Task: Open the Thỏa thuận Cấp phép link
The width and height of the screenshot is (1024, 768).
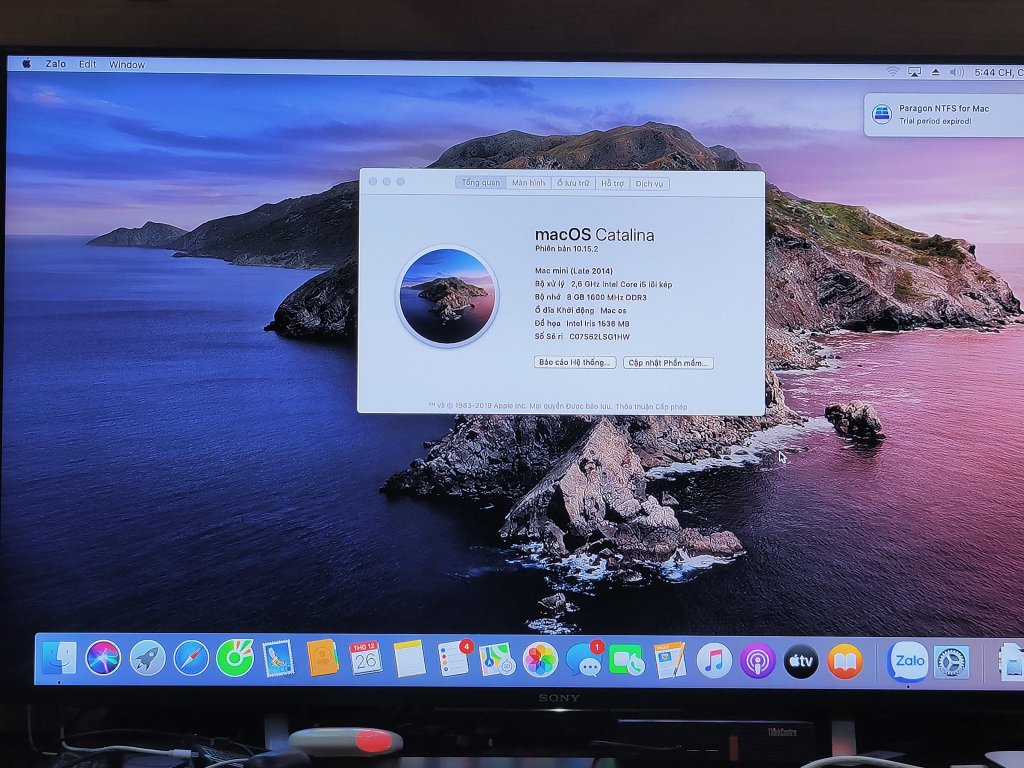Action: point(651,406)
